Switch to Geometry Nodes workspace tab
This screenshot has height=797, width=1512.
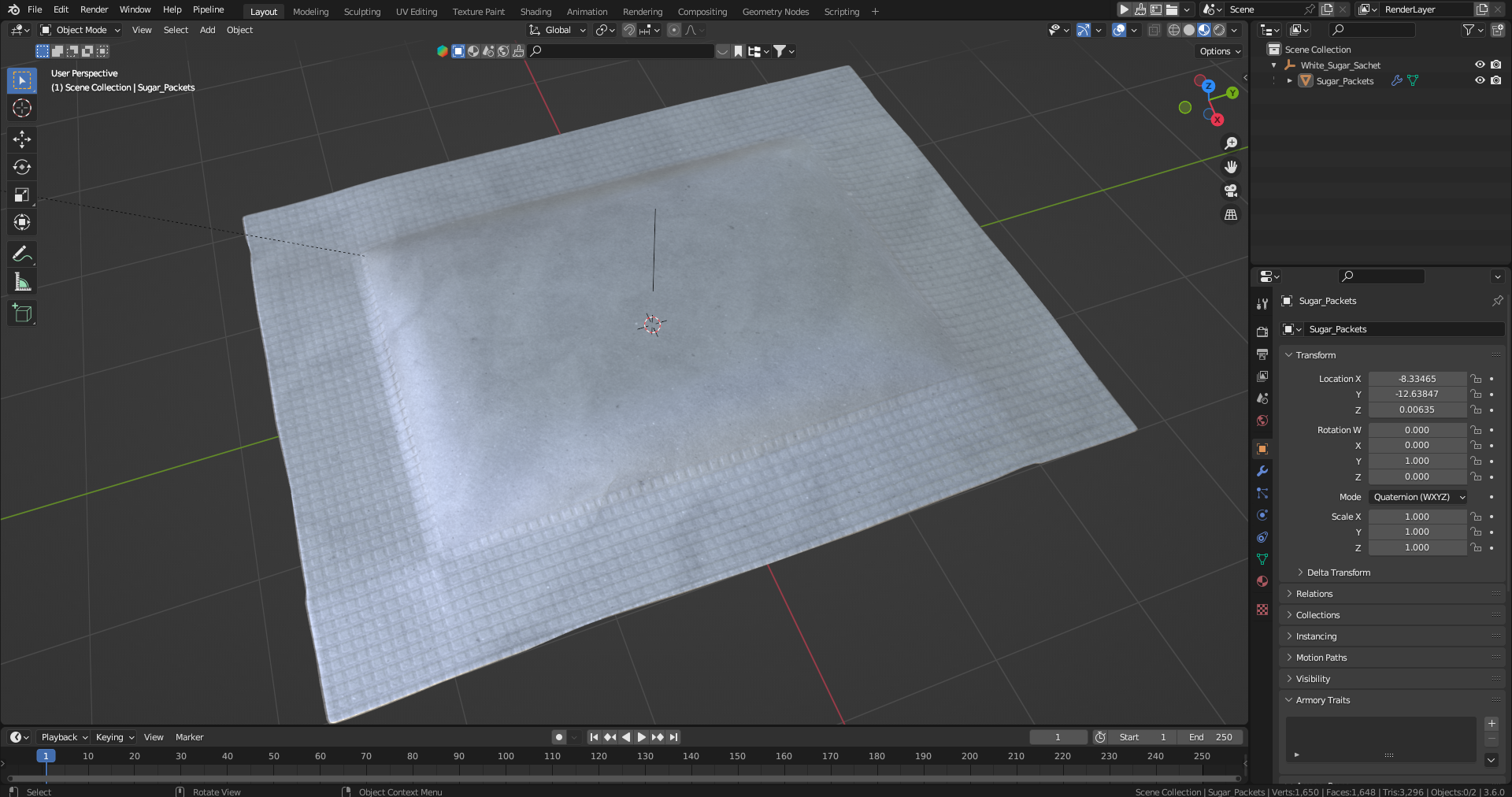click(x=776, y=12)
